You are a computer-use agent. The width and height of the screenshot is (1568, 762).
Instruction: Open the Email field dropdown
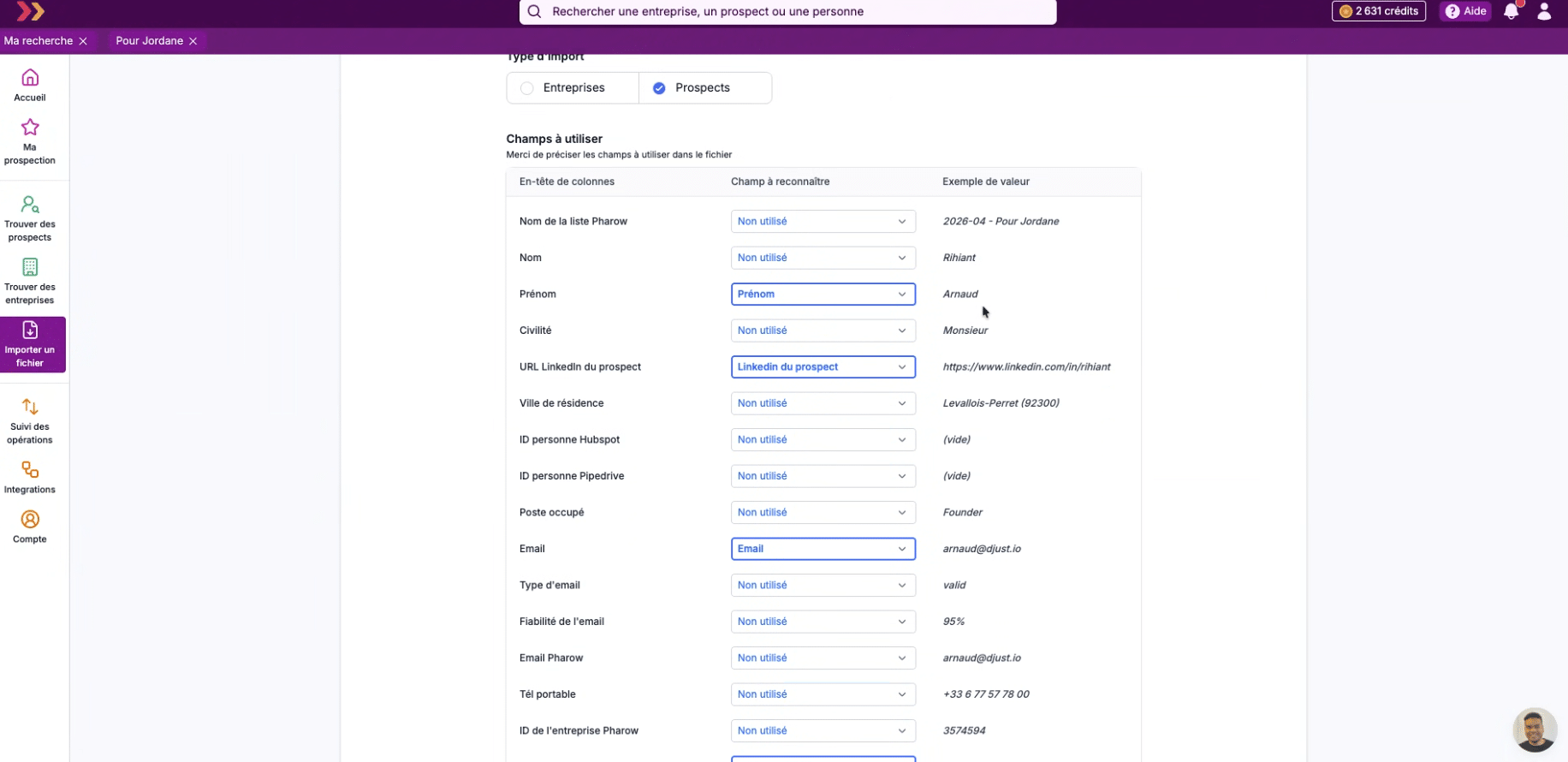click(823, 549)
